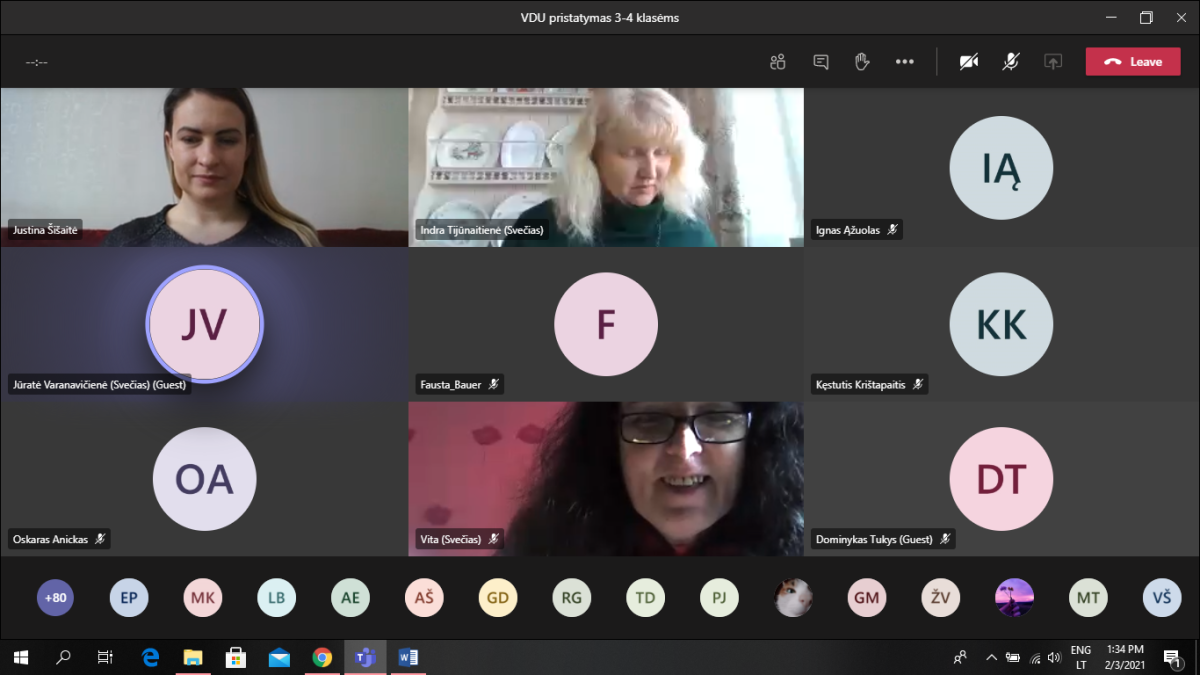Click the Justina Šišaitė name label

[45, 230]
